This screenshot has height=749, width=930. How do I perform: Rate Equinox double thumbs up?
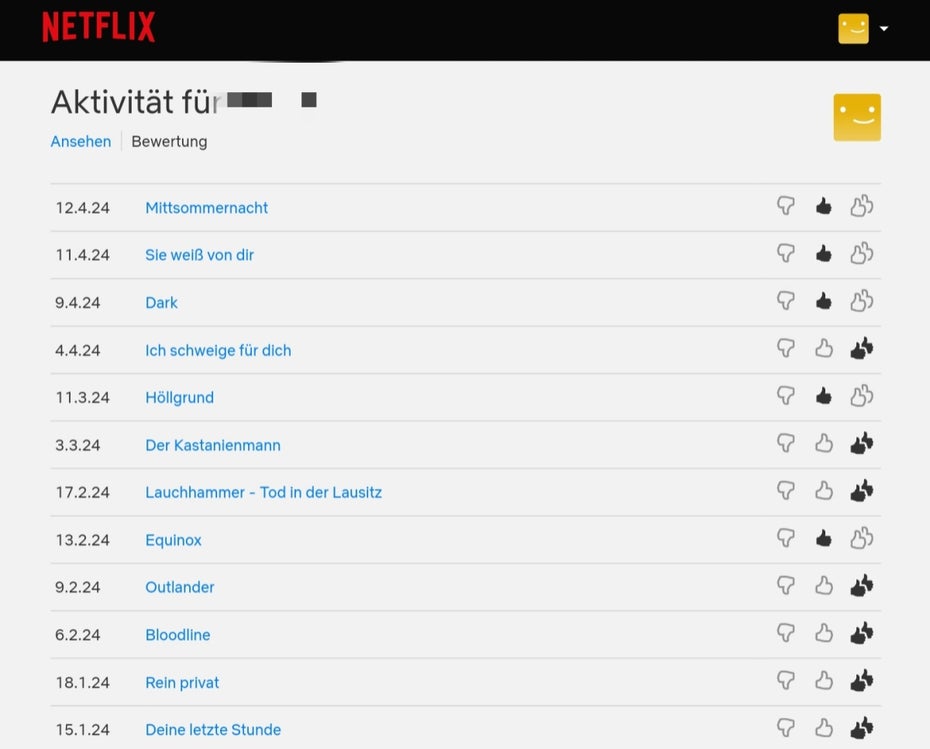point(862,538)
